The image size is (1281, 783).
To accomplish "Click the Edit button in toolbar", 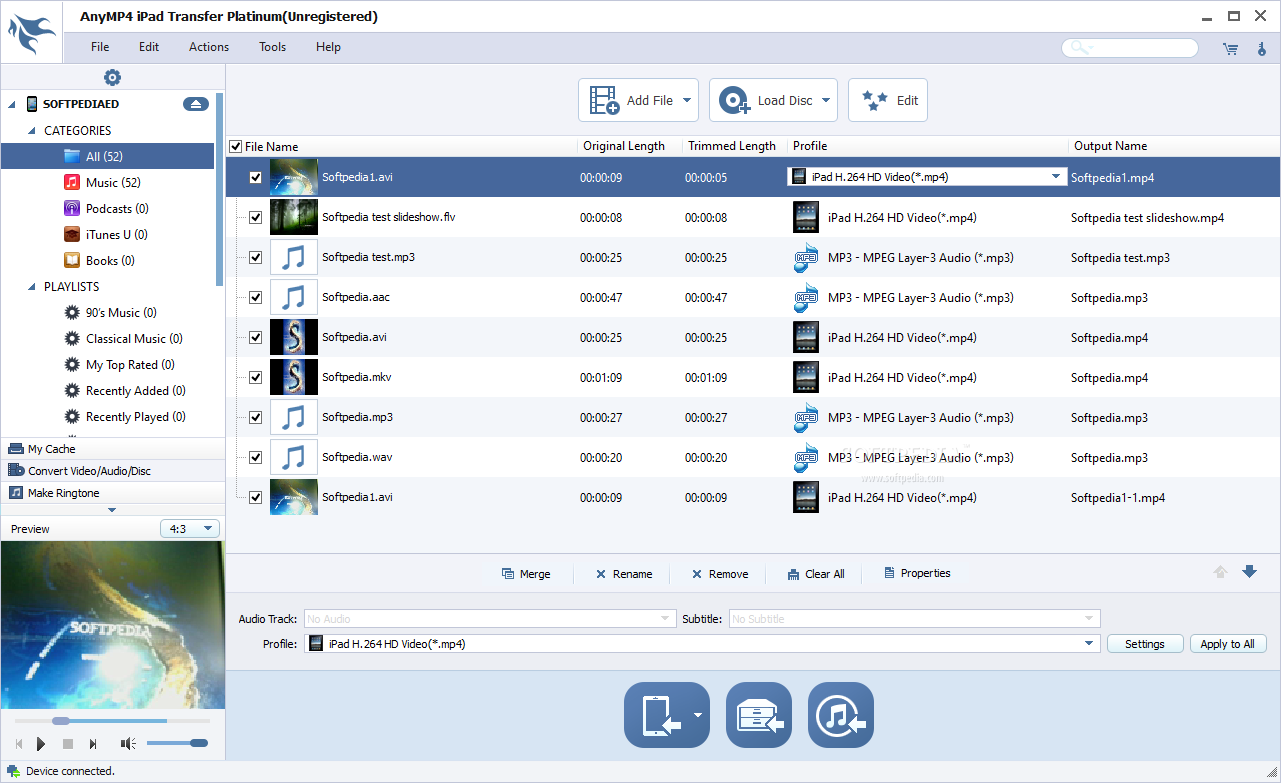I will coord(888,100).
